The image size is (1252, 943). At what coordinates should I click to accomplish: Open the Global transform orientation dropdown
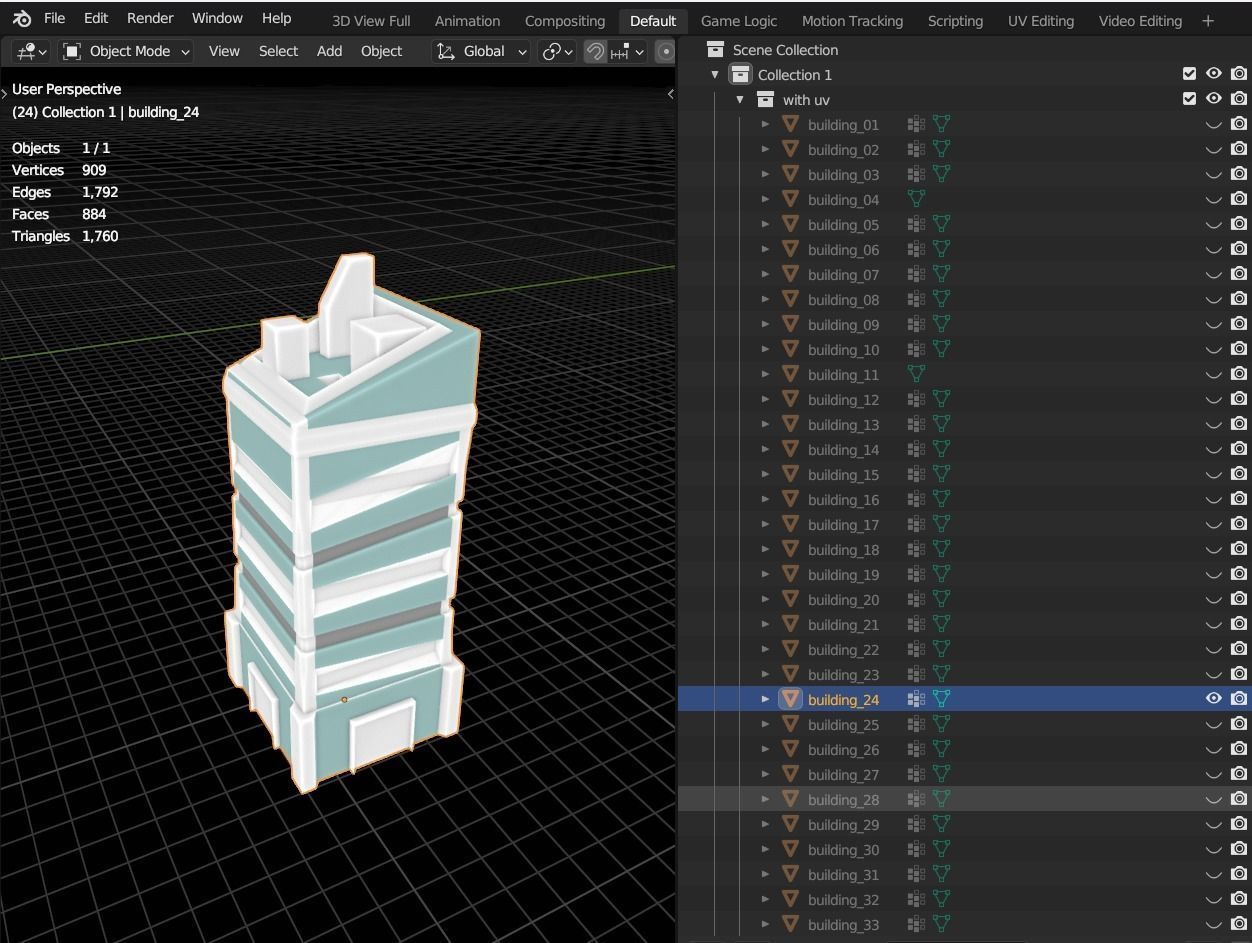click(x=482, y=51)
